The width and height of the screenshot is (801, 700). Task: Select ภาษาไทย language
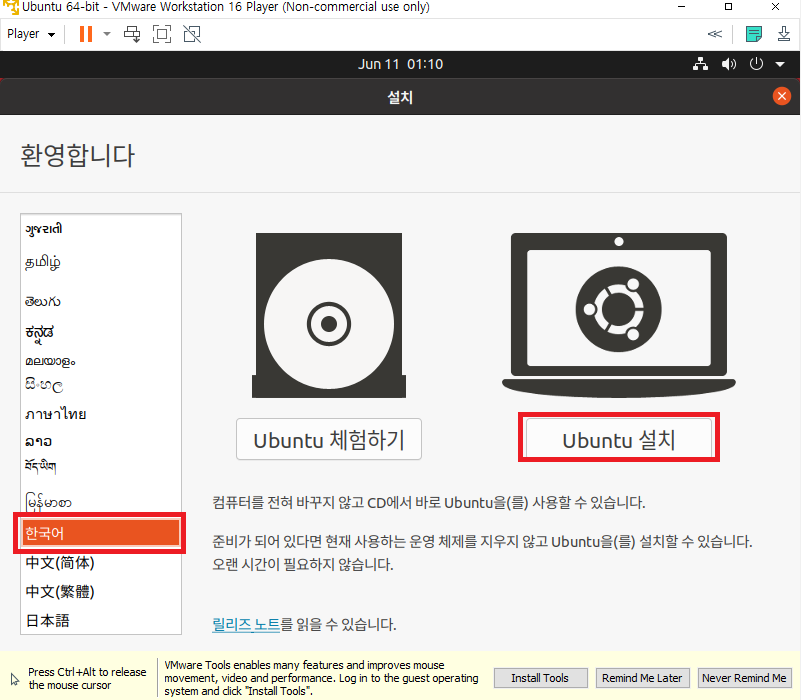(x=101, y=414)
